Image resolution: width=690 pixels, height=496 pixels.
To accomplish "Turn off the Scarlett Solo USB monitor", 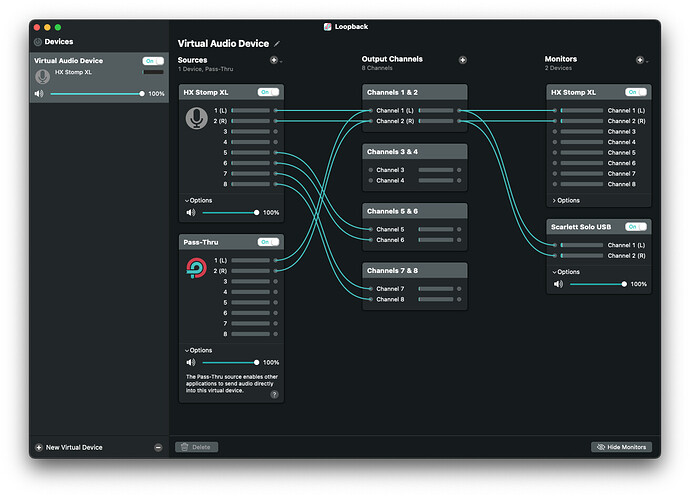I will coord(636,227).
